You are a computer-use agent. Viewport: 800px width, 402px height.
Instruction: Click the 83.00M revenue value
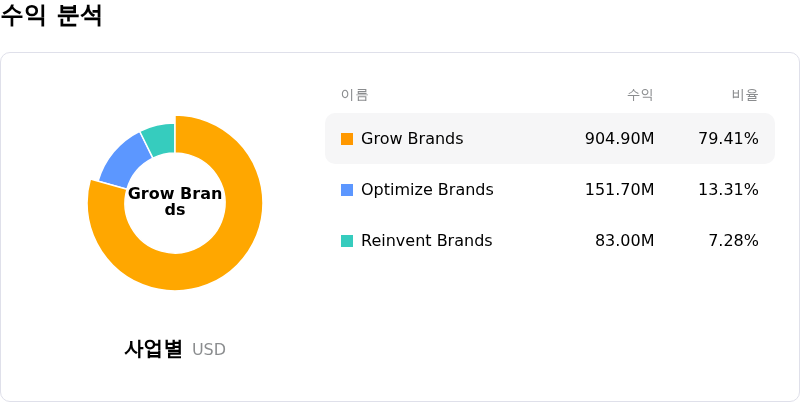click(x=624, y=241)
